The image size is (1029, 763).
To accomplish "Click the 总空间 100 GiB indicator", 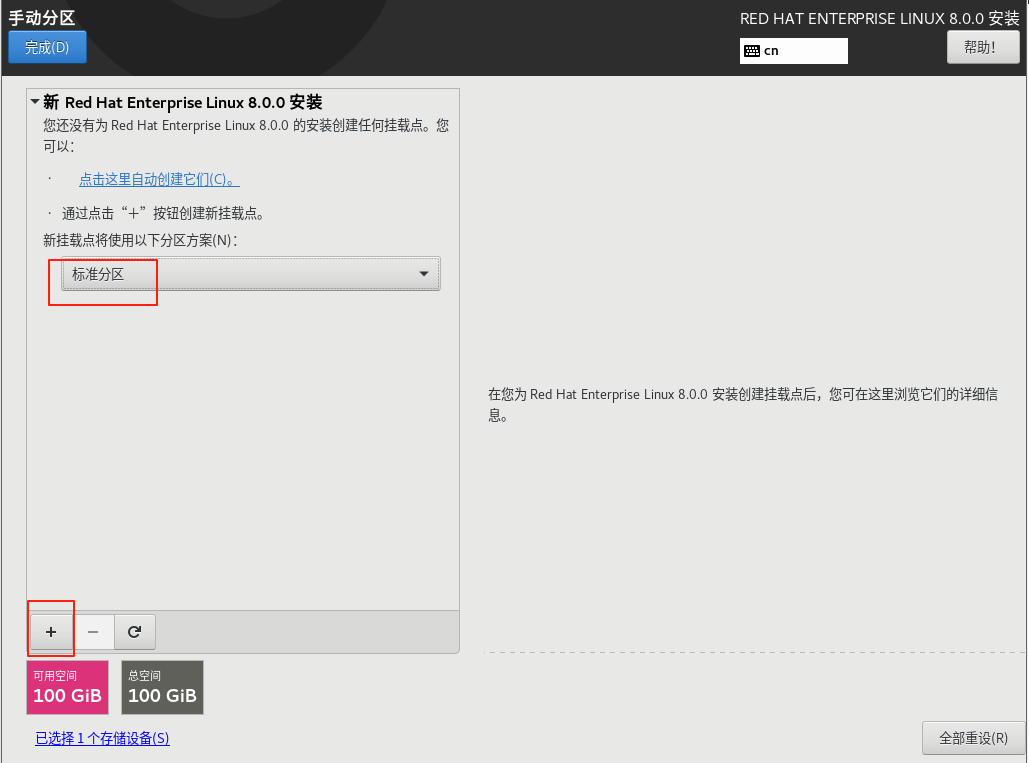I will point(162,688).
